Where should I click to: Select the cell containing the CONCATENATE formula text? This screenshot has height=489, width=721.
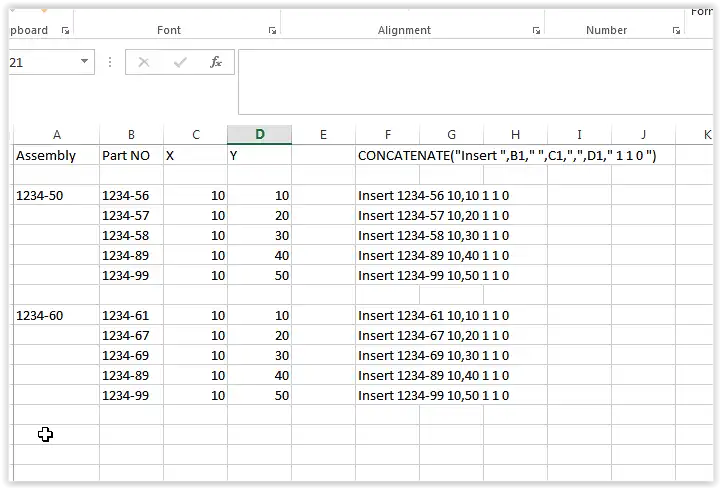(x=387, y=156)
